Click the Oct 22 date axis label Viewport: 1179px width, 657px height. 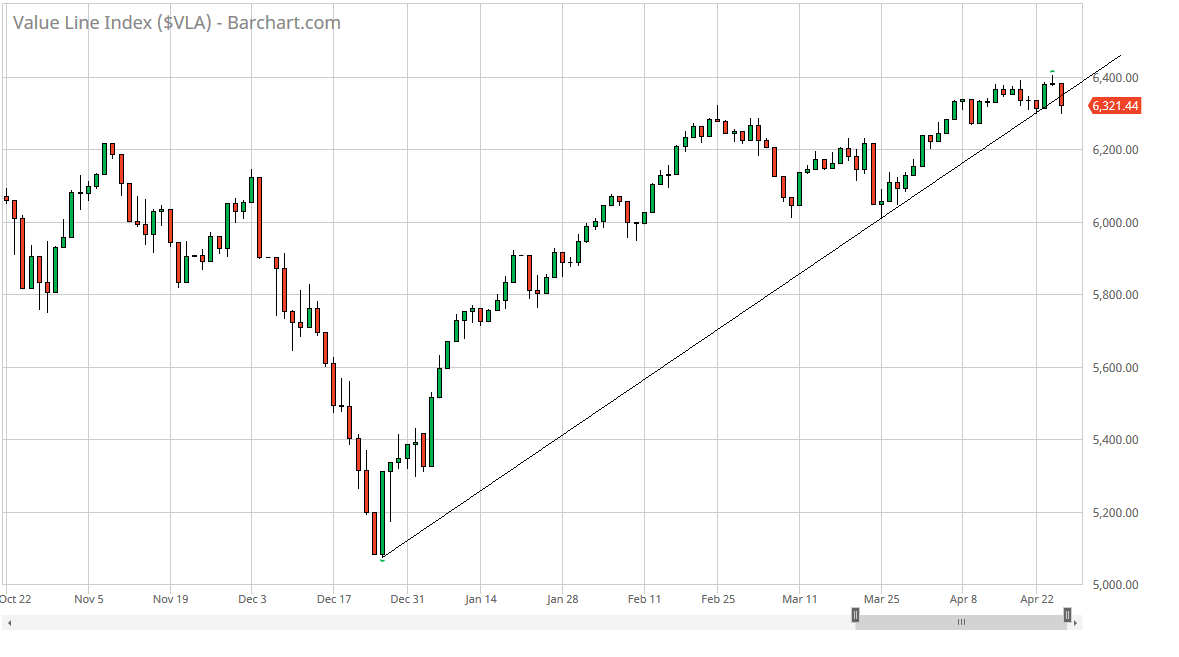pos(17,599)
